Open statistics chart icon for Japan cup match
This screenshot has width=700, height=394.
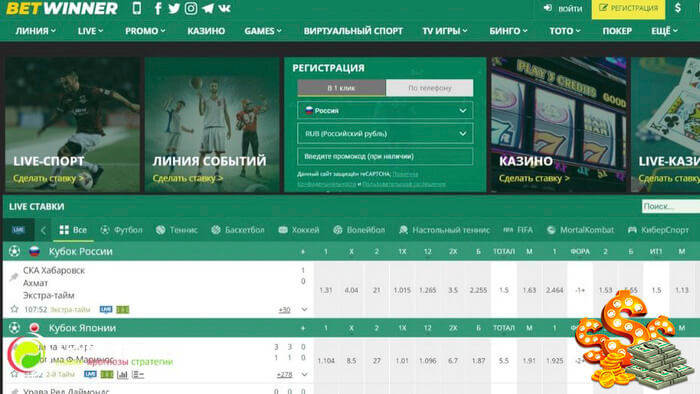click(x=122, y=374)
